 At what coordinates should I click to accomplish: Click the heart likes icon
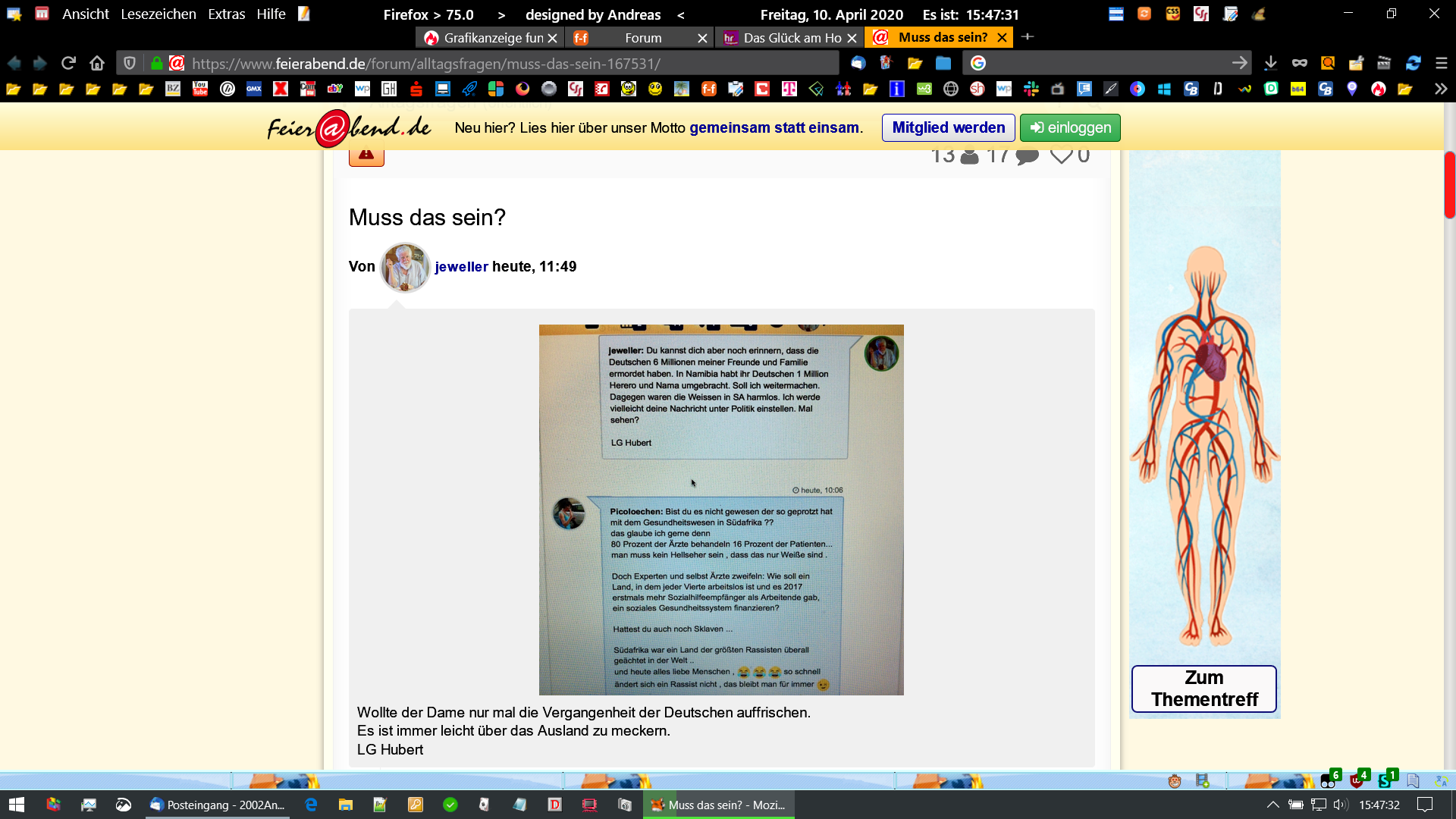point(1061,155)
